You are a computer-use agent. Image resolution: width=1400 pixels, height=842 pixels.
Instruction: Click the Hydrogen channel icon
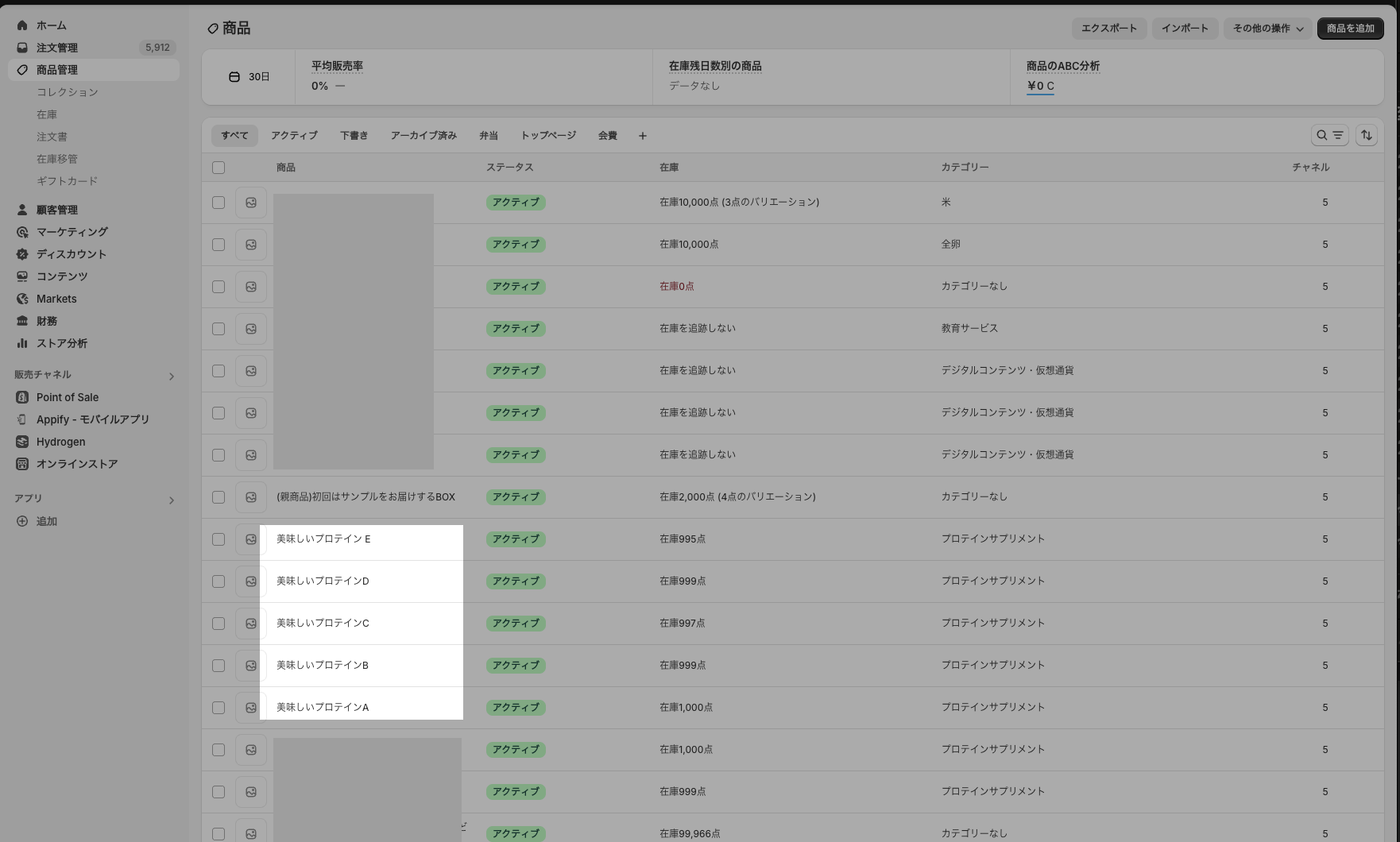pyautogui.click(x=22, y=442)
